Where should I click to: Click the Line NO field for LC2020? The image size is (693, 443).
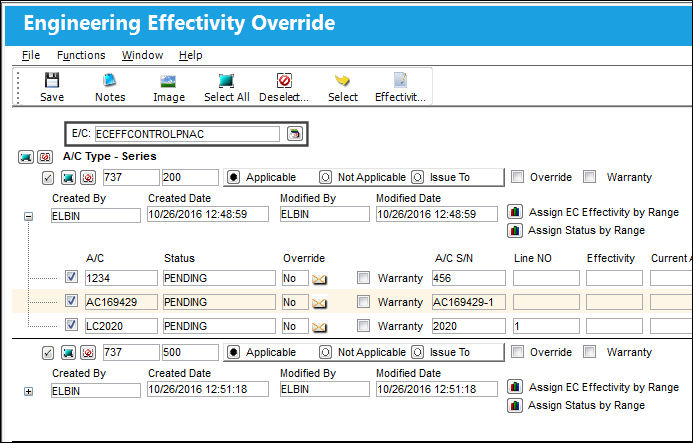(546, 326)
